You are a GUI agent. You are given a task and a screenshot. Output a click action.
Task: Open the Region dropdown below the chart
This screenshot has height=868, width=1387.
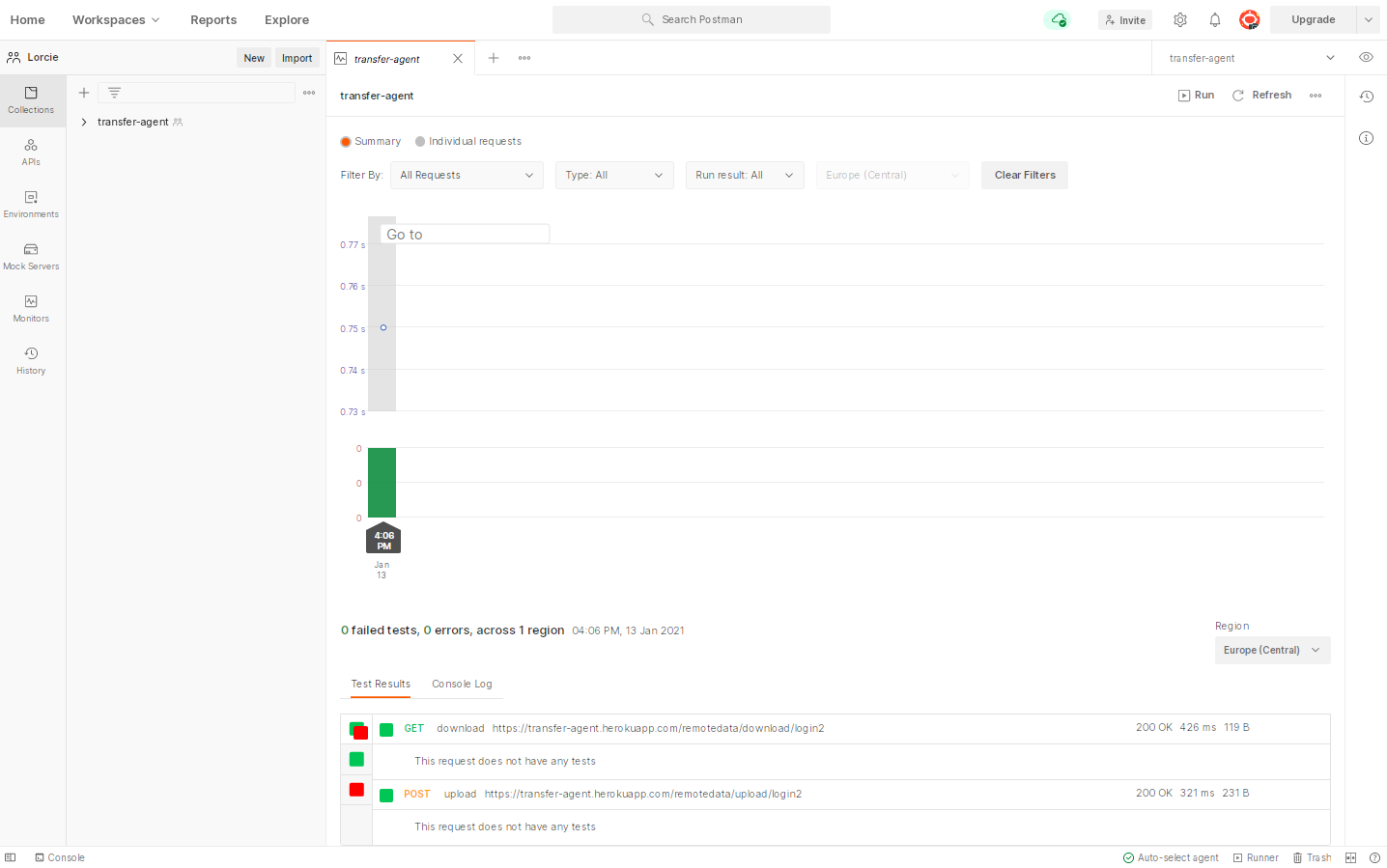coord(1272,651)
